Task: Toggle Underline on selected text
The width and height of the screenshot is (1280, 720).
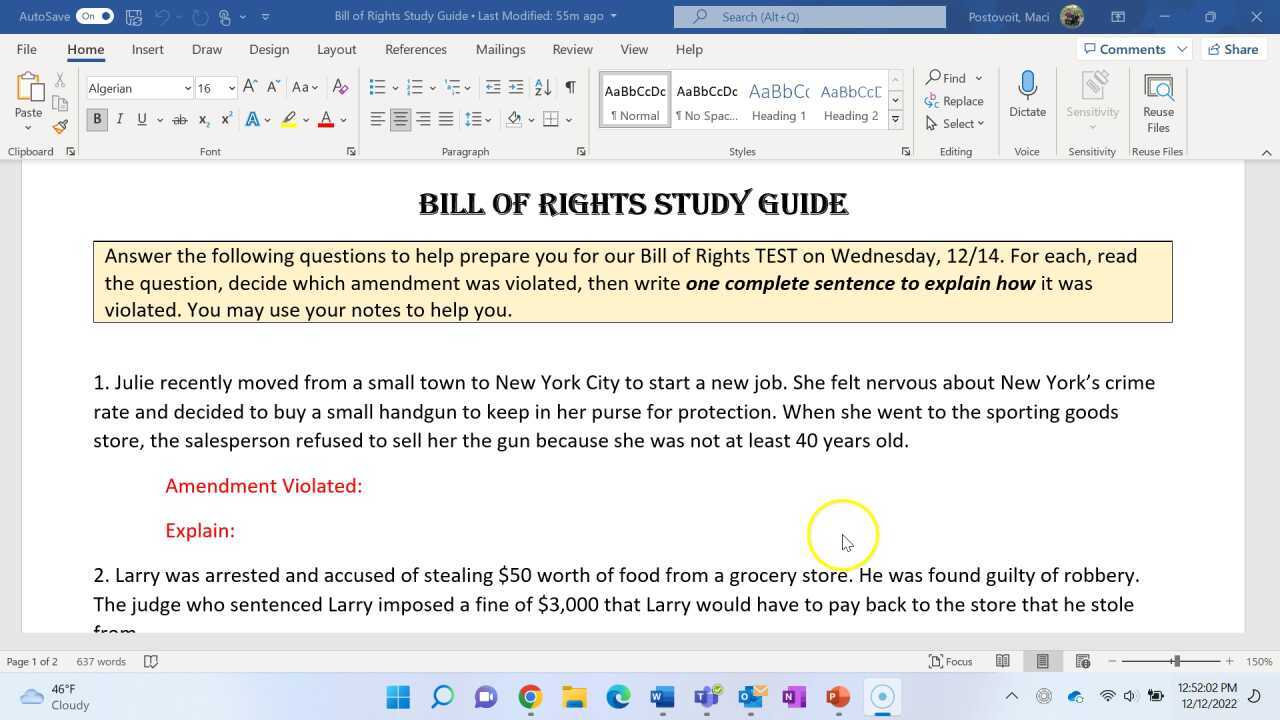Action: (x=139, y=119)
